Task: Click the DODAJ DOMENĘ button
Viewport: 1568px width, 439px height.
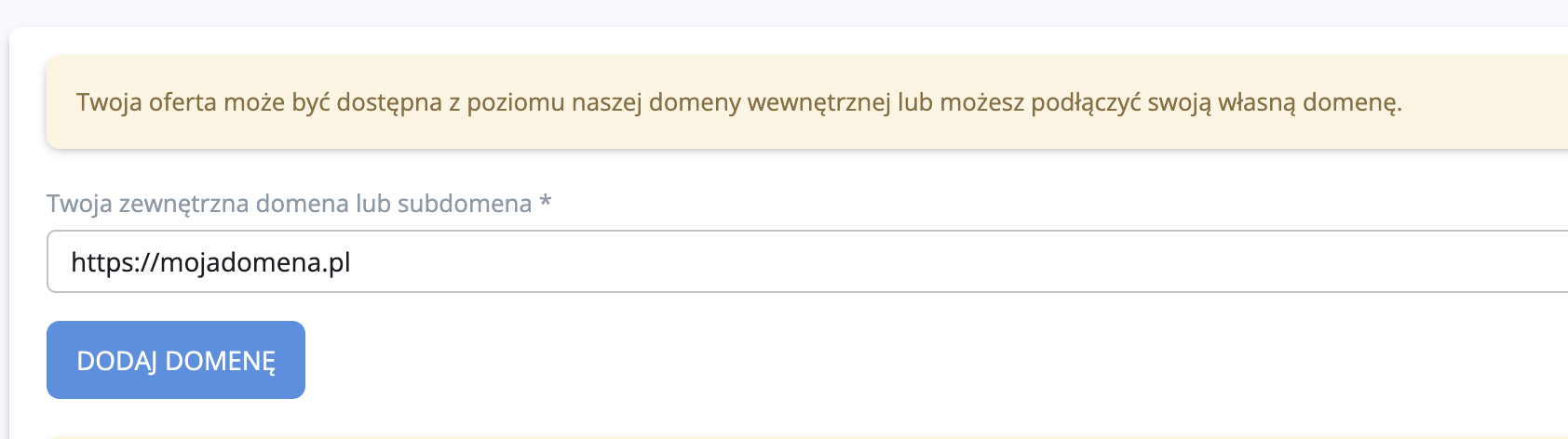Action: point(176,360)
